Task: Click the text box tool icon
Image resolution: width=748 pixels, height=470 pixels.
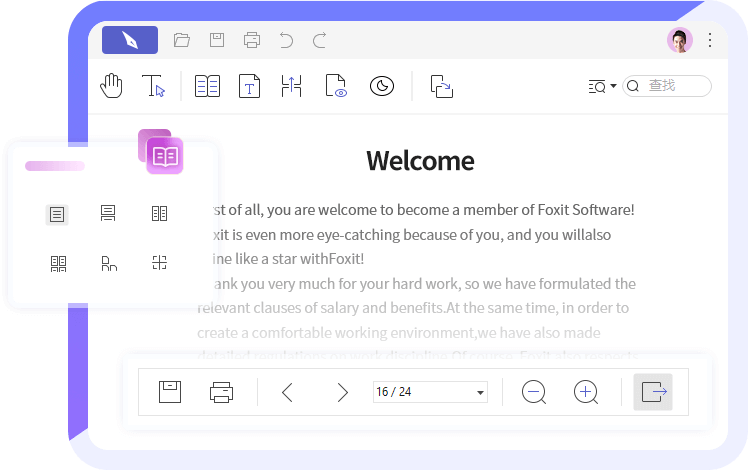Action: coord(249,87)
